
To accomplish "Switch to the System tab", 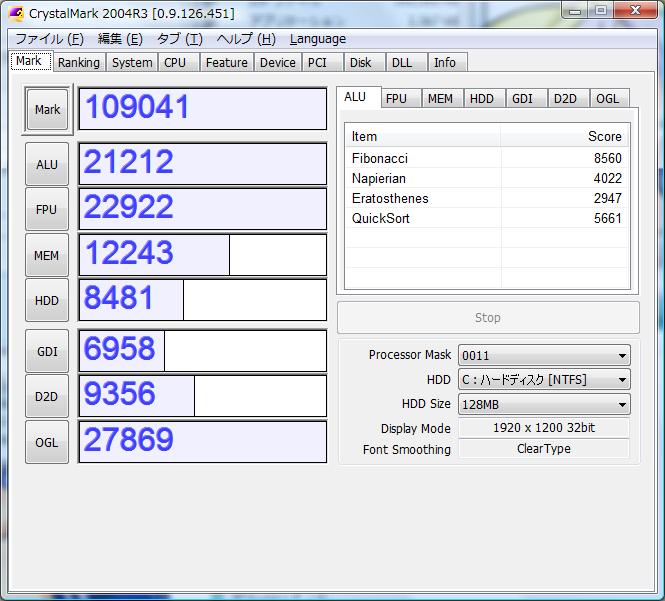I will click(x=132, y=63).
